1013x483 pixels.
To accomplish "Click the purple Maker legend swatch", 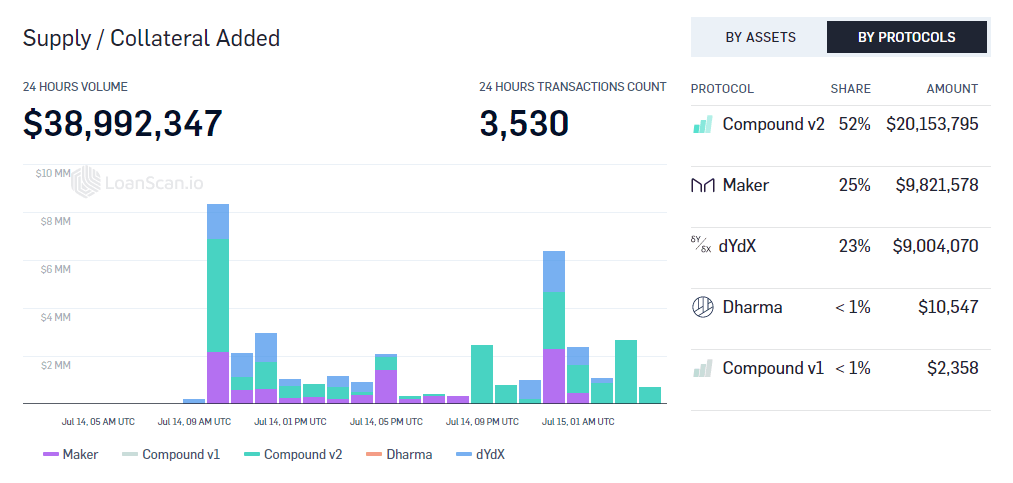I will 51,455.
